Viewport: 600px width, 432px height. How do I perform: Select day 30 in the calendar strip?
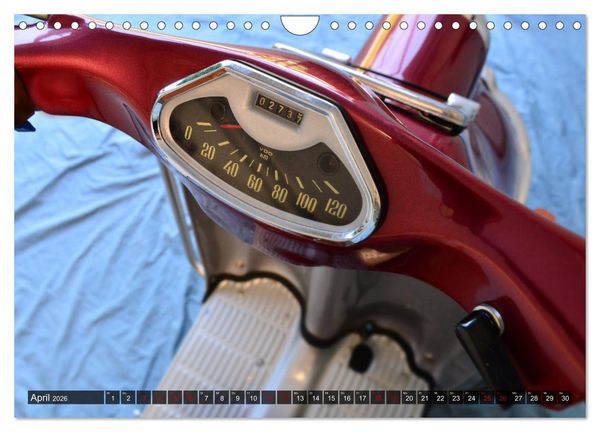[565, 398]
